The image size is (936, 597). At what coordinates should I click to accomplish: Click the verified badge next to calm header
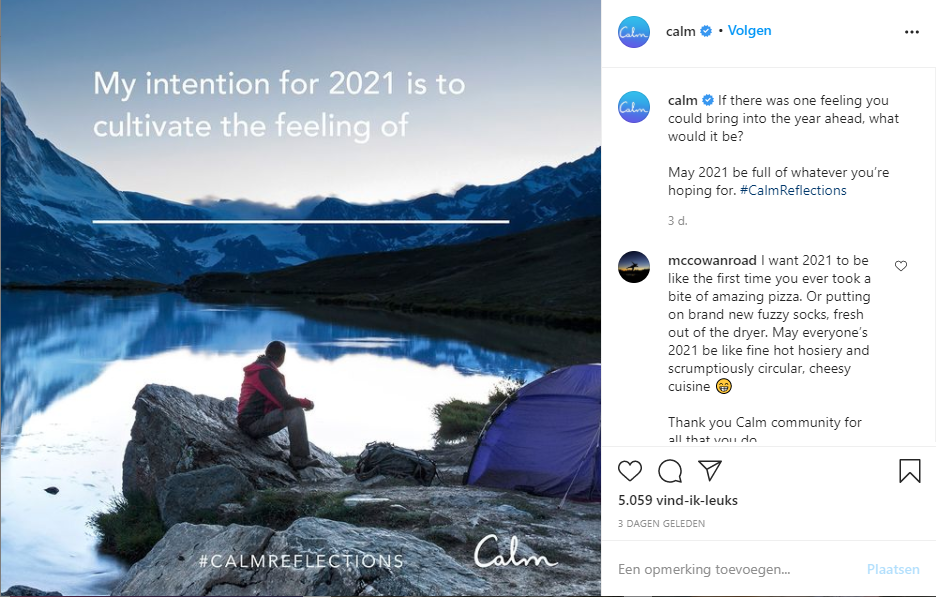tap(706, 31)
